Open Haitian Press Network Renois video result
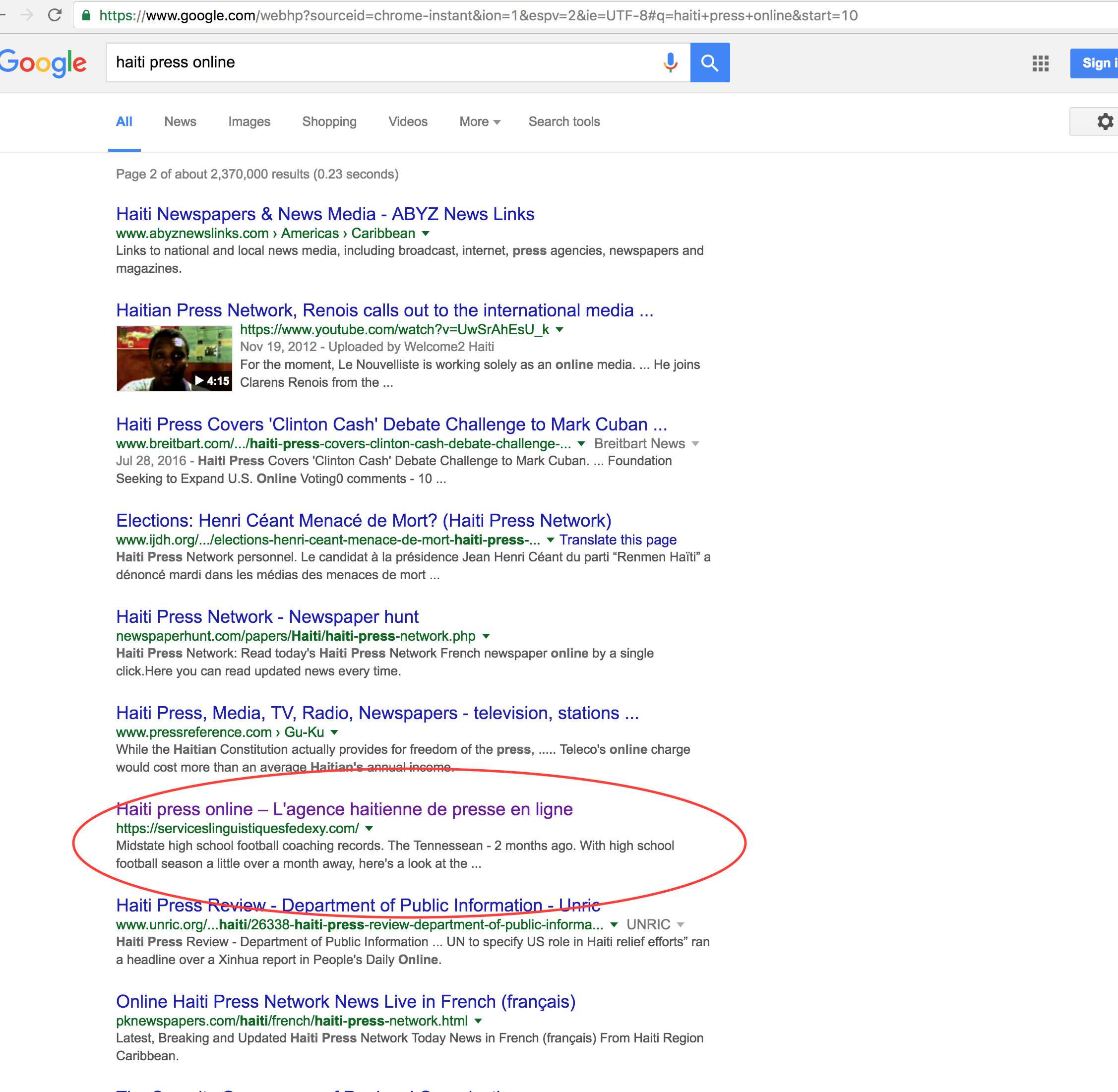Image resolution: width=1118 pixels, height=1092 pixels. point(384,310)
